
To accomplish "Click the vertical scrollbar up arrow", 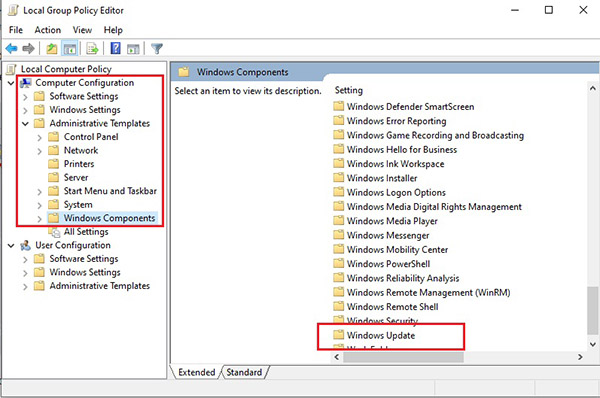I will [x=593, y=88].
